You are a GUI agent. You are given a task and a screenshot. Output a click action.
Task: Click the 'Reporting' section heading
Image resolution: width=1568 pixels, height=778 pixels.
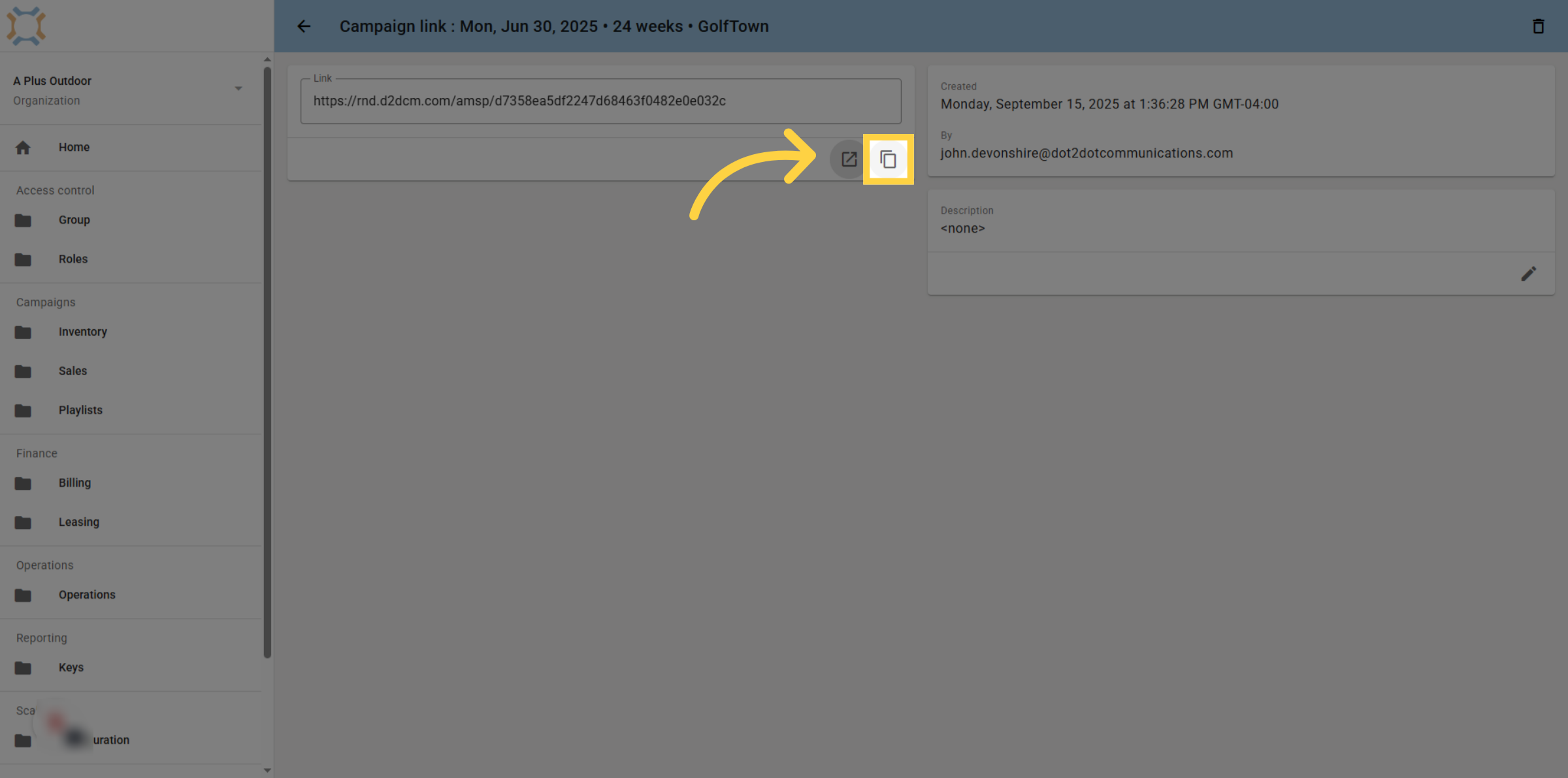point(42,638)
